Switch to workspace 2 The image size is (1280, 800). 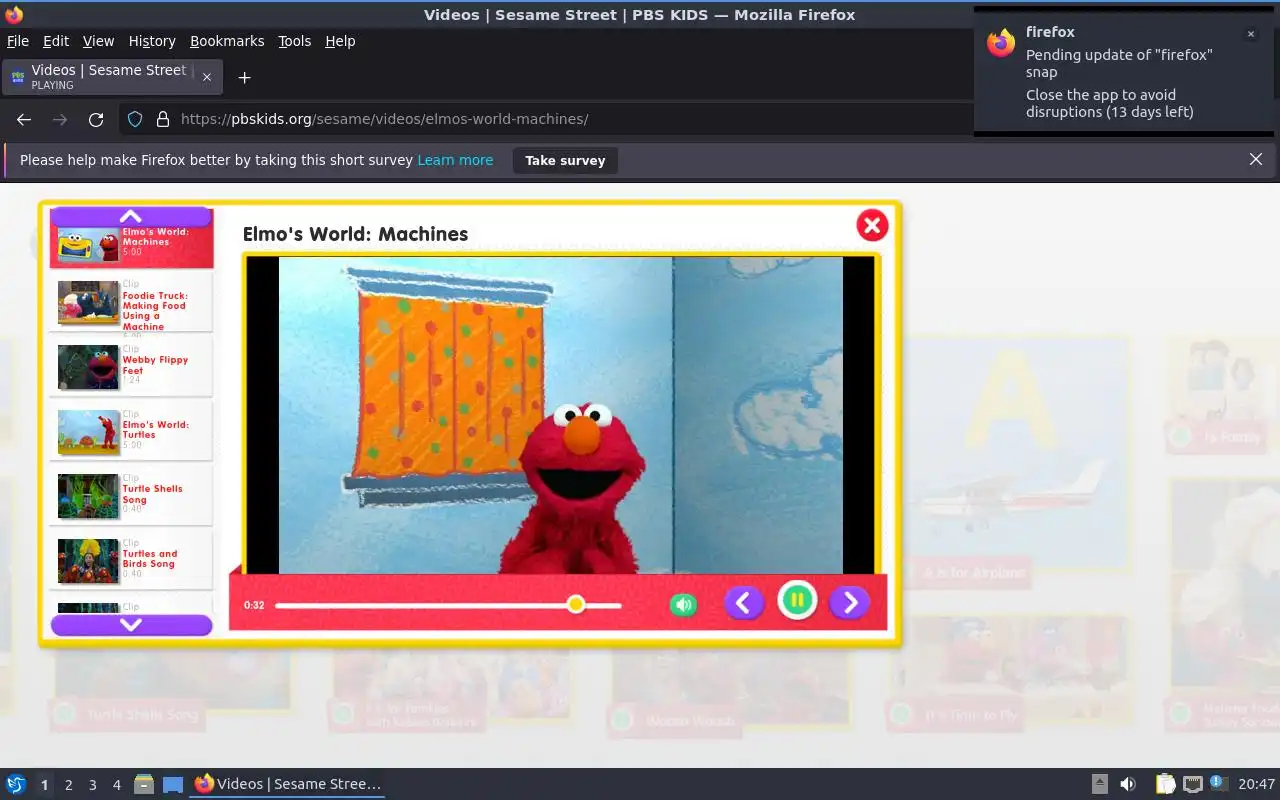pos(68,785)
